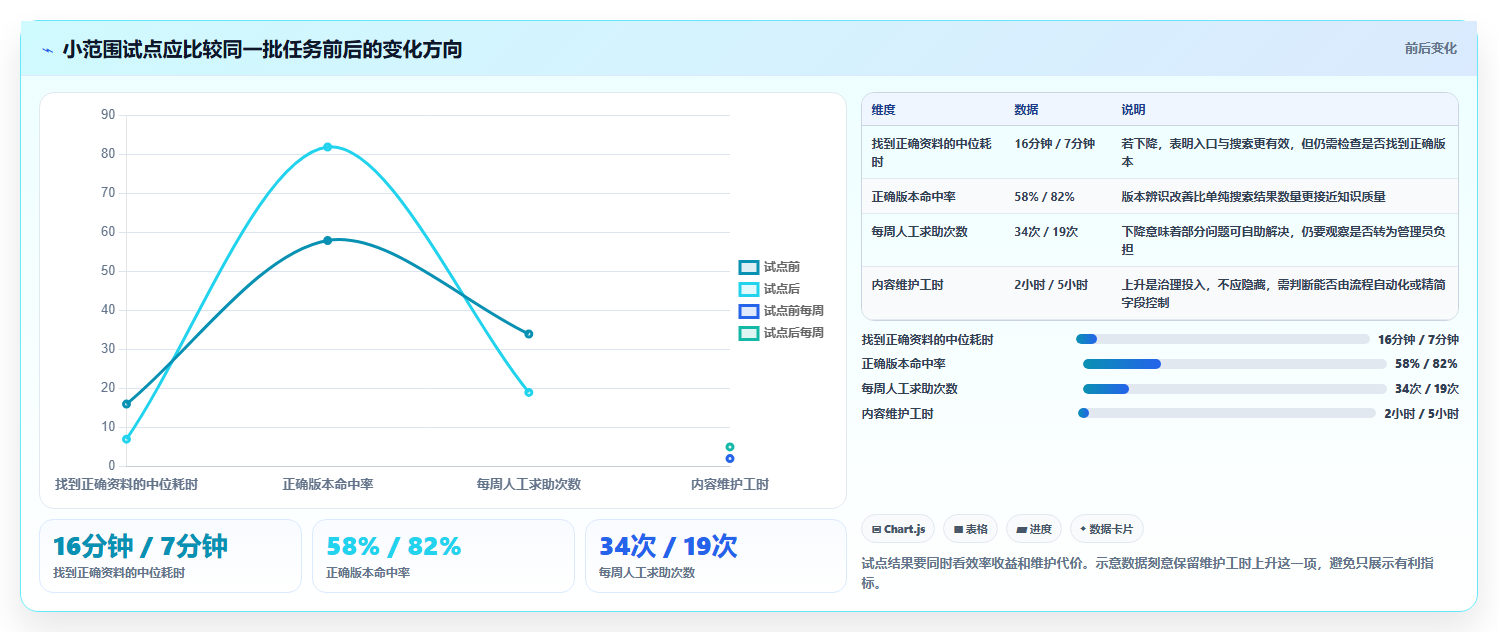Toggle the 试点后 legend swatch
1498x632 pixels.
point(749,289)
